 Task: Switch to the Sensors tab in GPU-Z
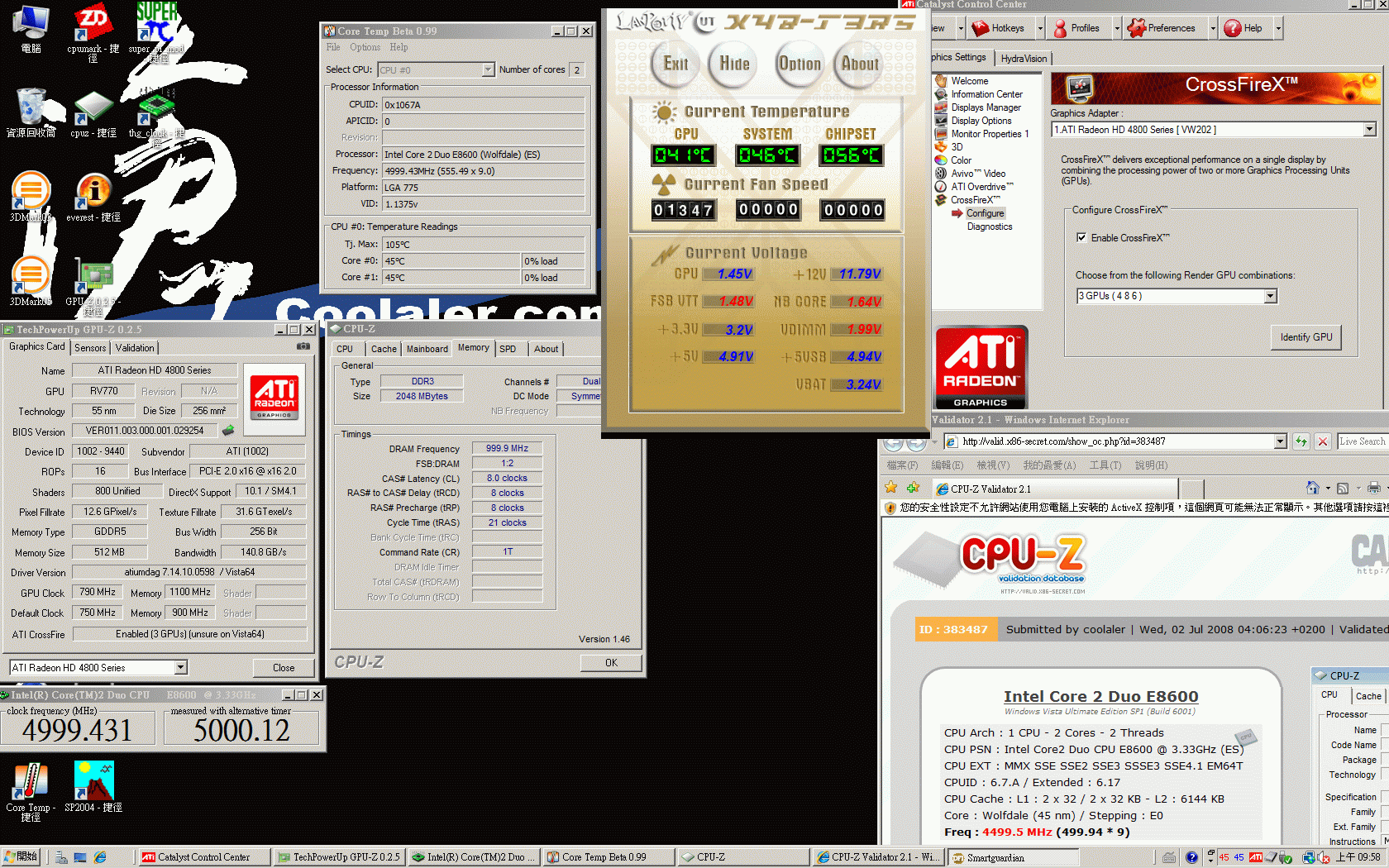pos(90,348)
